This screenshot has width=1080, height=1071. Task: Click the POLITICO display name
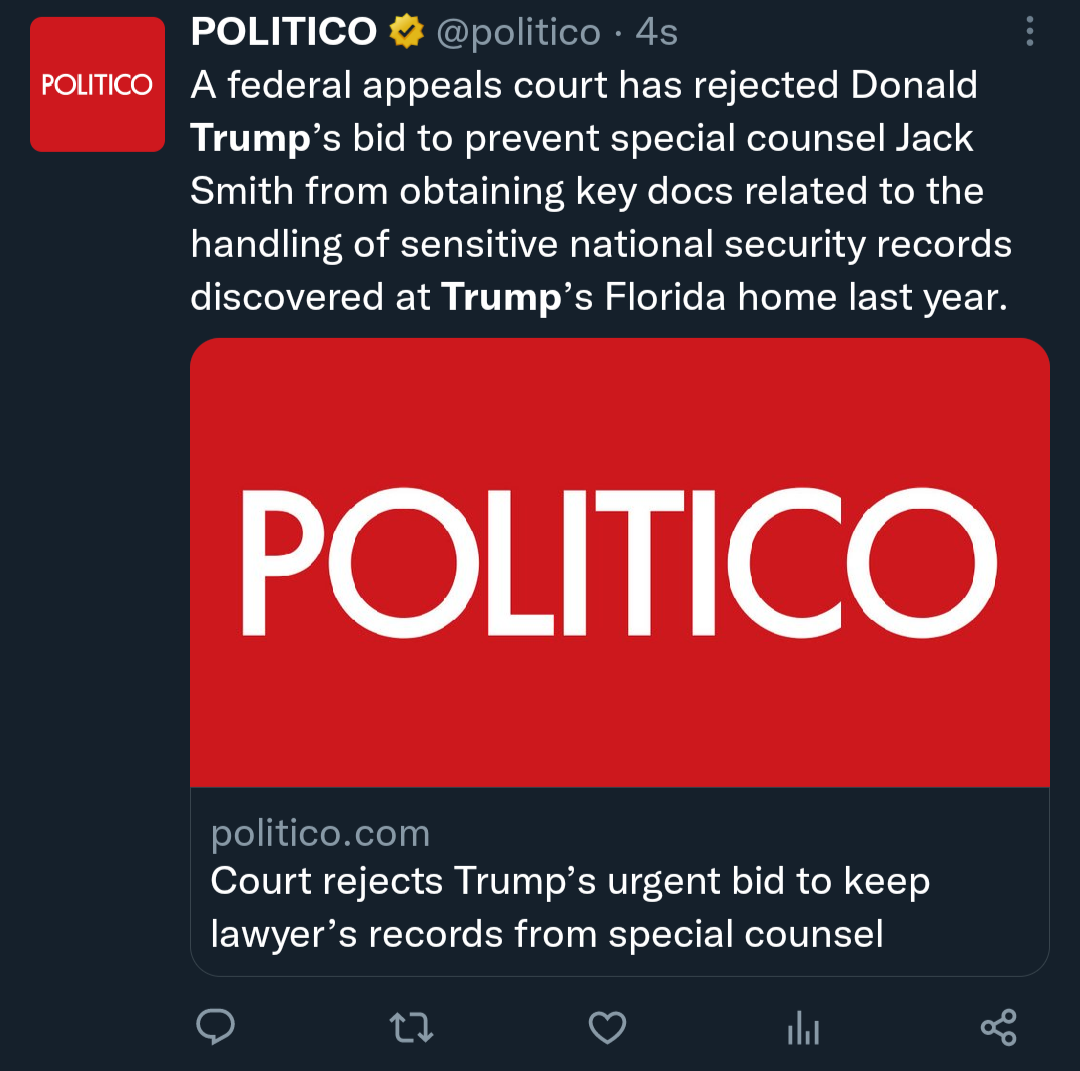283,33
